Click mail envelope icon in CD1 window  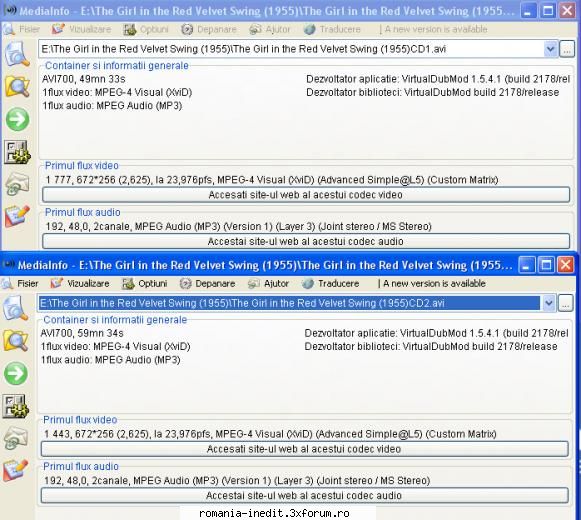pyautogui.click(x=17, y=184)
